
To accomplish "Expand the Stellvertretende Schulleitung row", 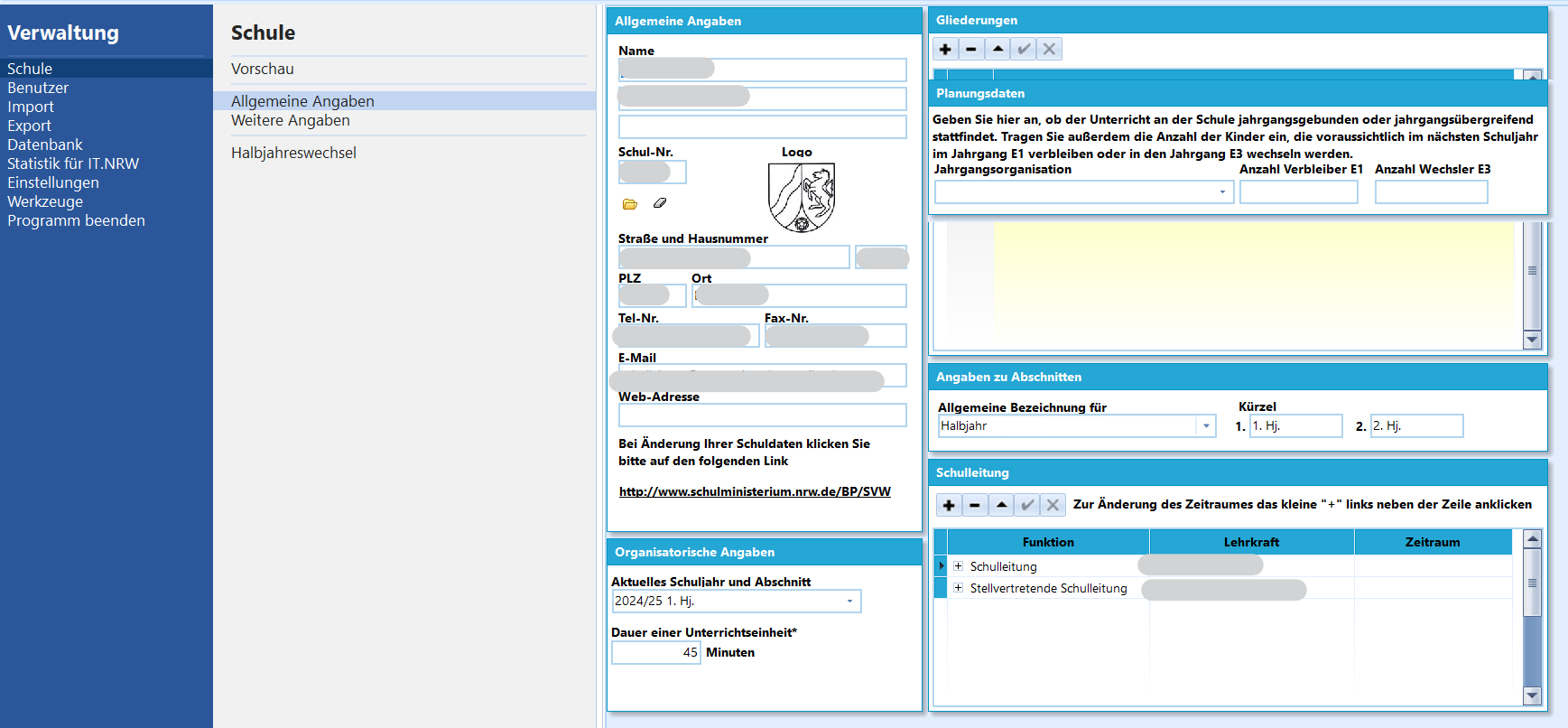I will click(x=959, y=588).
